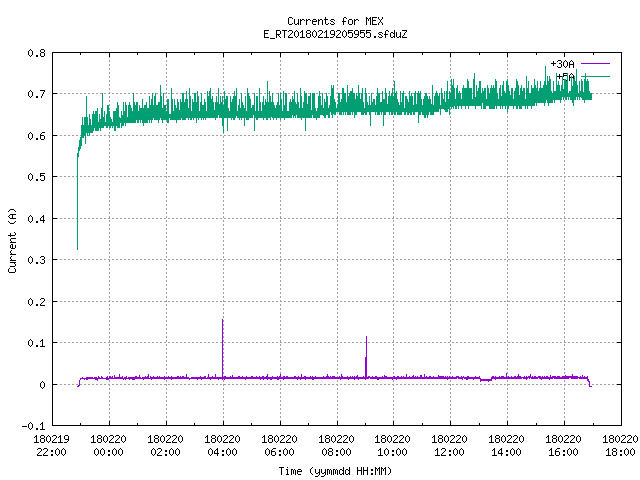This screenshot has width=640, height=480.
Task: Click the 180220 16:00 x-axis label
Action: [563, 446]
